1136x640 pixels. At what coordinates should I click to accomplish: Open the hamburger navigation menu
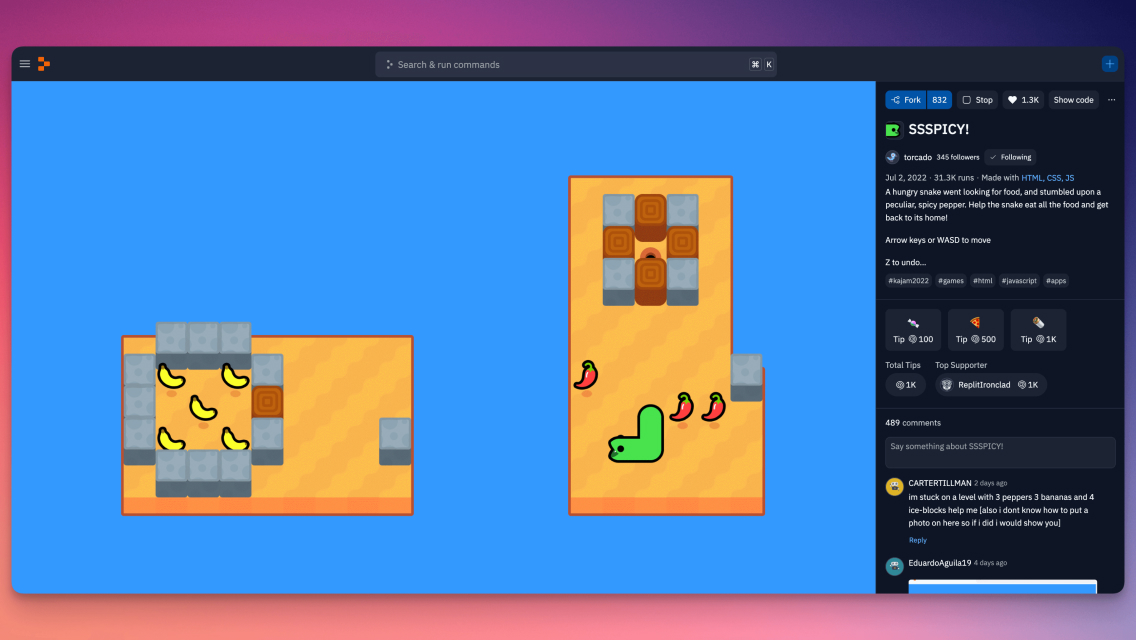point(24,63)
